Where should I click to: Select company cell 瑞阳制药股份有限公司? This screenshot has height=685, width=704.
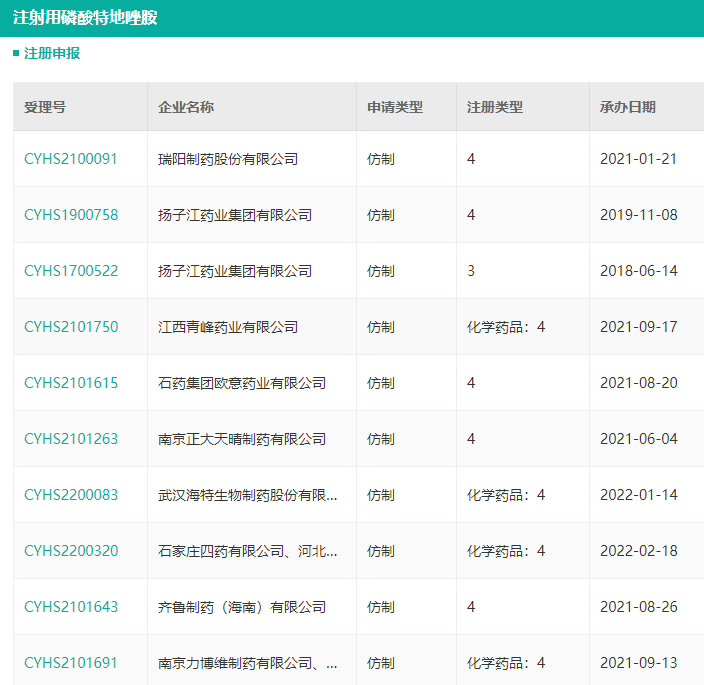click(x=228, y=159)
